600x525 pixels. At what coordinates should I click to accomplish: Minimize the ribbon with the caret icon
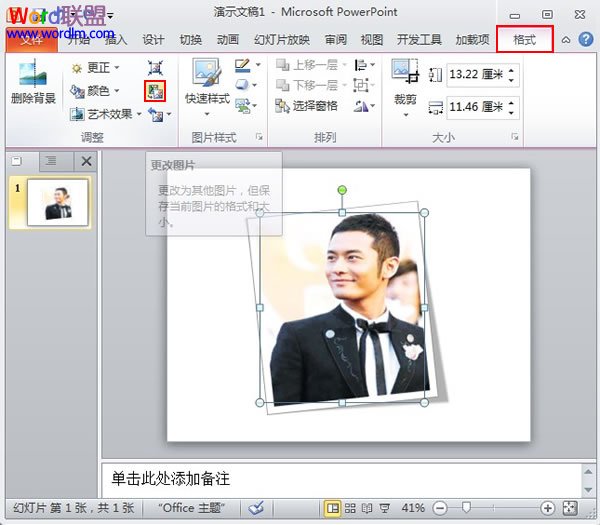click(566, 39)
